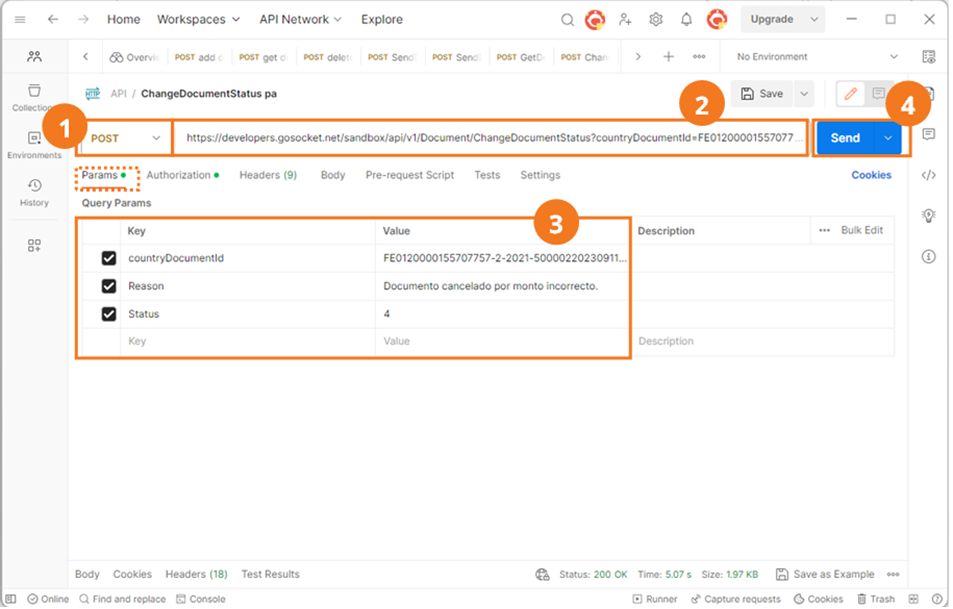The height and width of the screenshot is (609, 953).
Task: Open the request Body tab
Action: click(332, 176)
